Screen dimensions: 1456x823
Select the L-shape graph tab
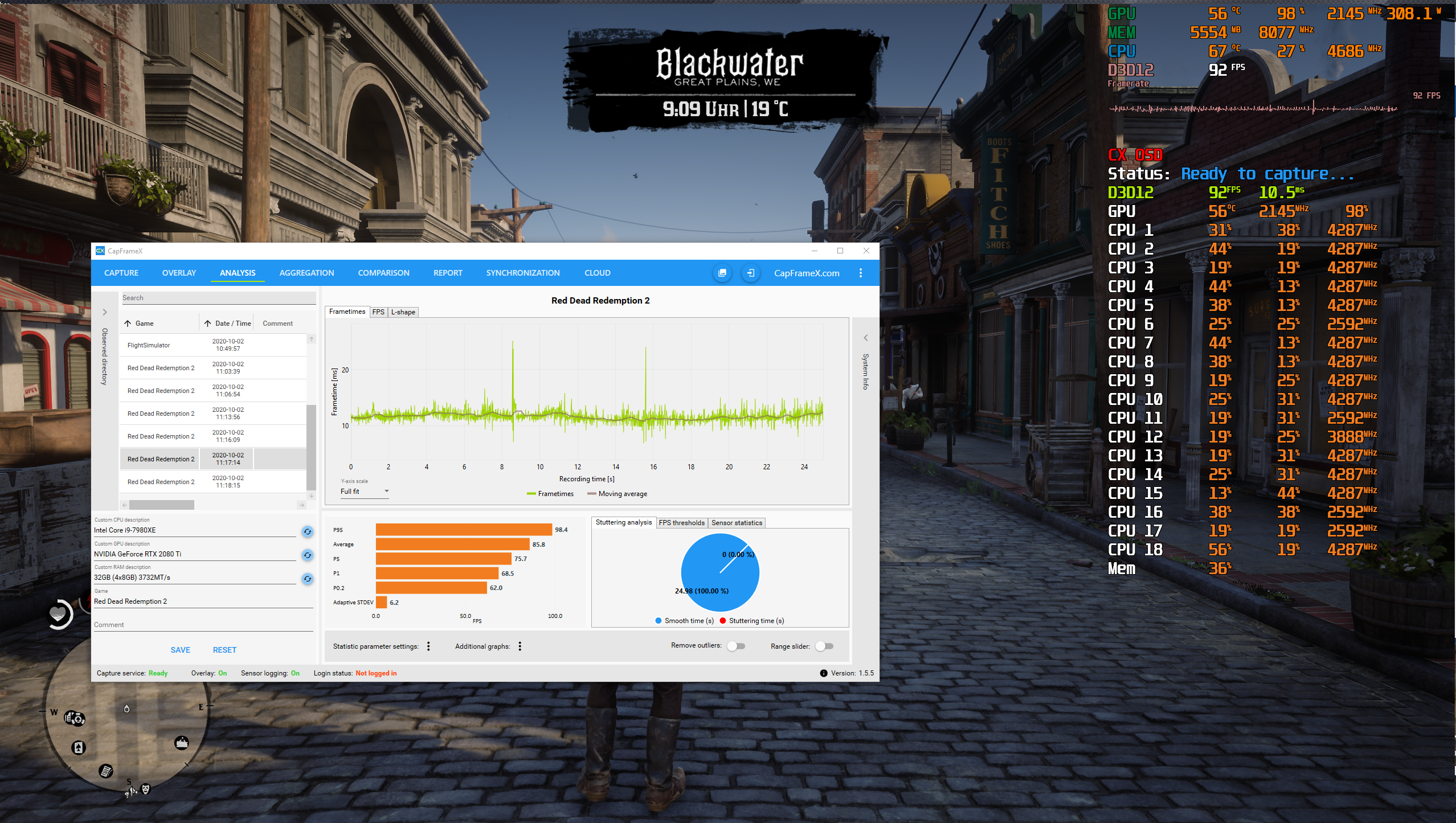click(x=403, y=312)
